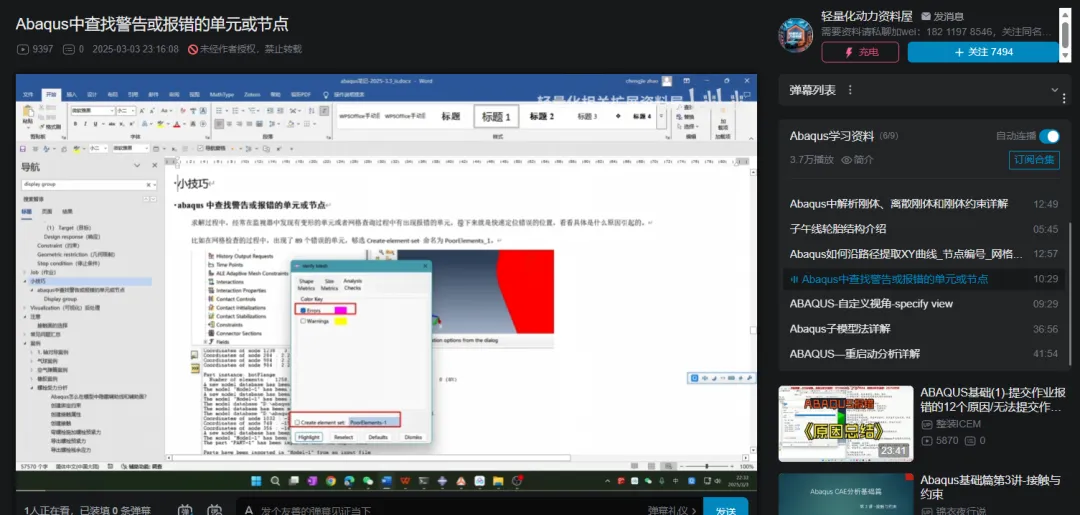Collapse the 案例 tree node
This screenshot has height=515, width=1080.
pos(25,343)
